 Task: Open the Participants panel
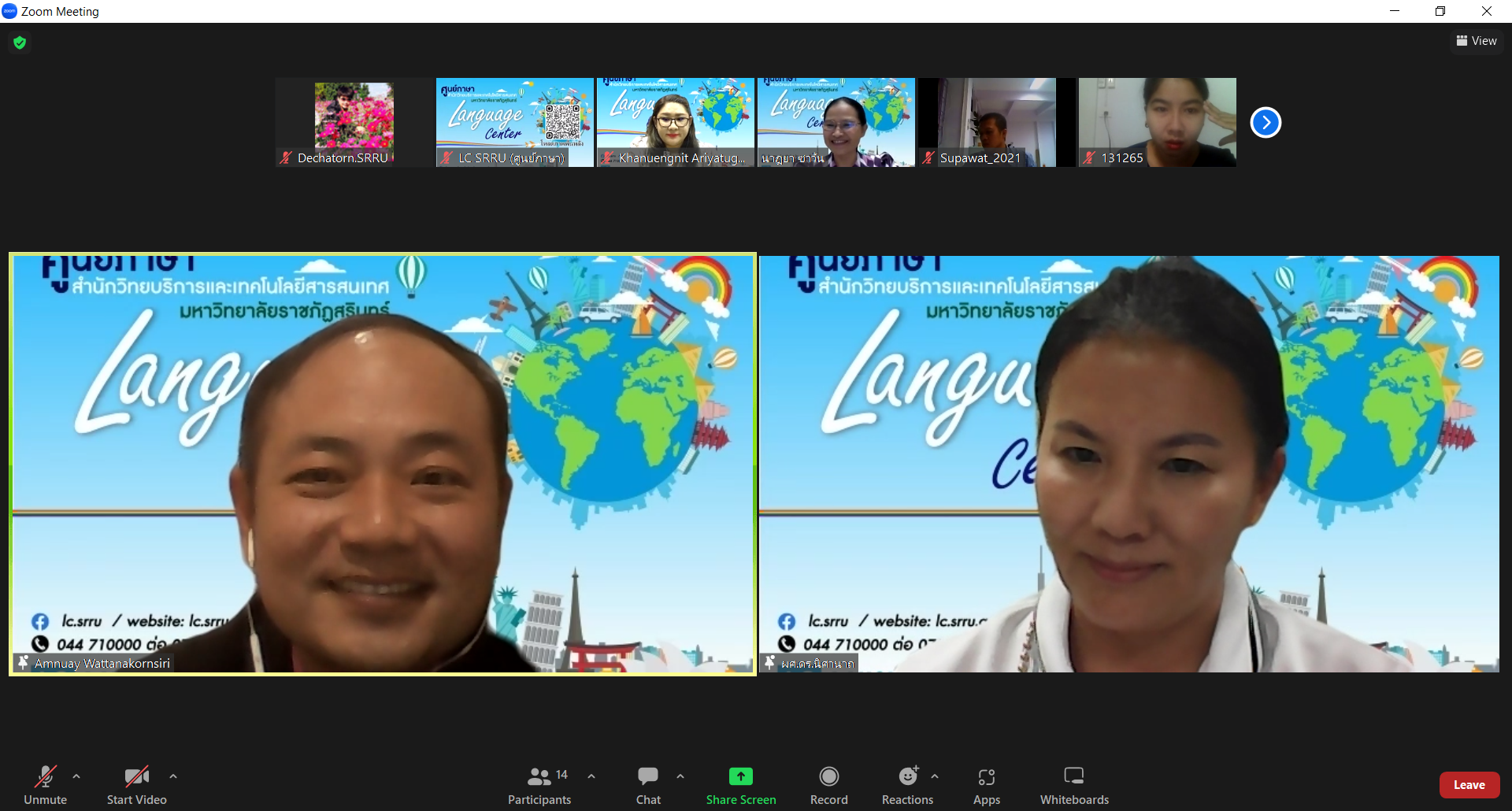[x=539, y=786]
